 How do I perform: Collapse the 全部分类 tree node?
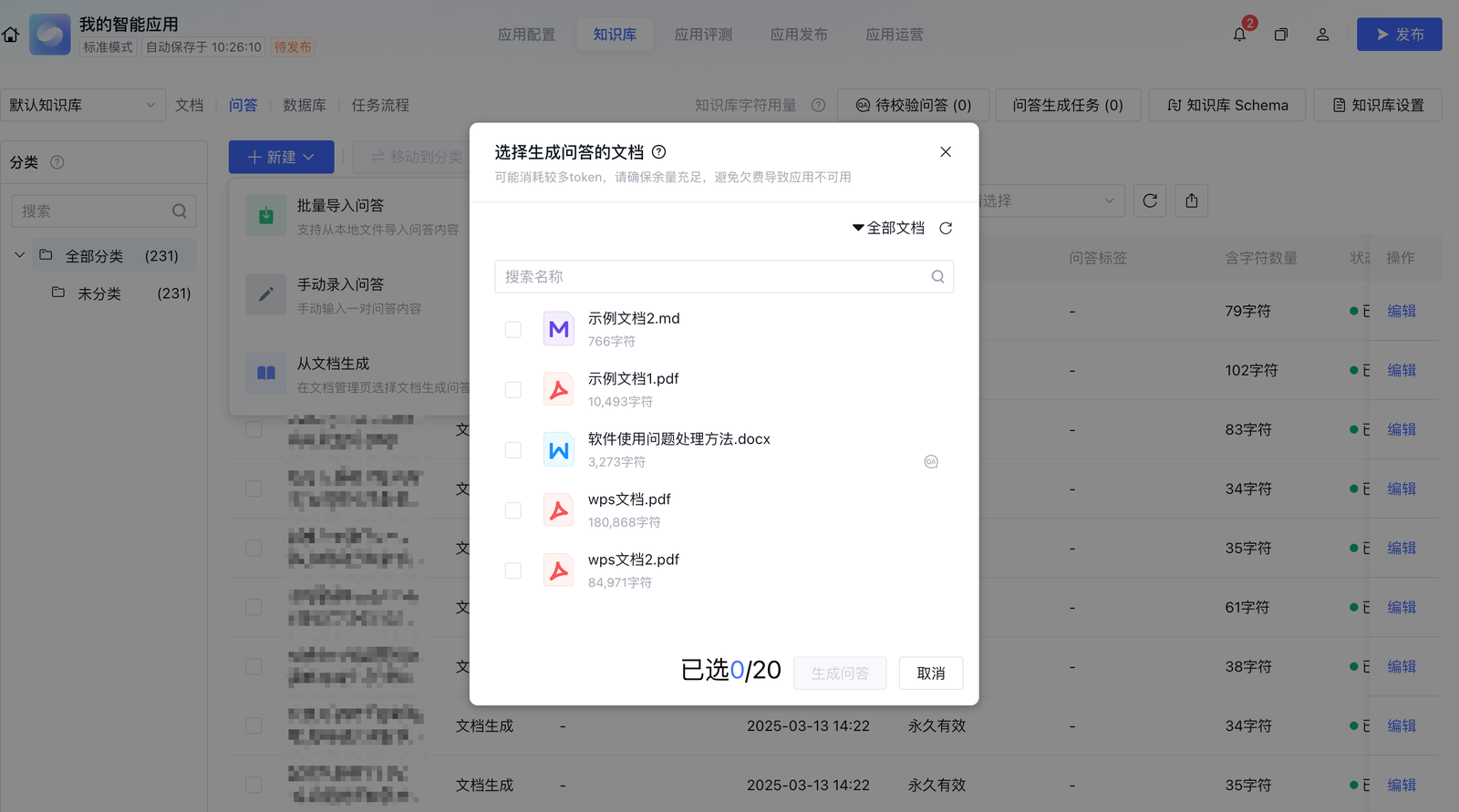point(19,255)
